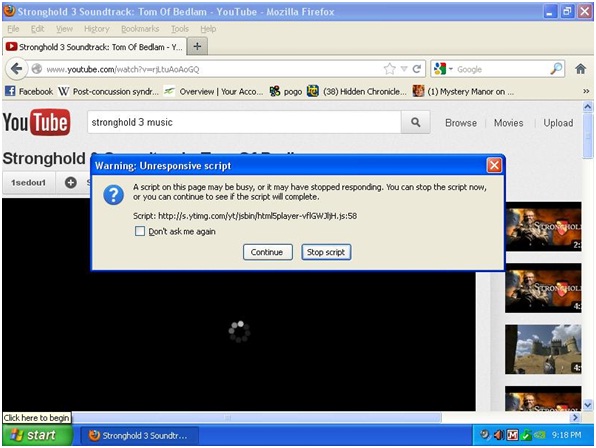Open YouTube Movies link
The height and width of the screenshot is (448, 596).
click(x=508, y=123)
